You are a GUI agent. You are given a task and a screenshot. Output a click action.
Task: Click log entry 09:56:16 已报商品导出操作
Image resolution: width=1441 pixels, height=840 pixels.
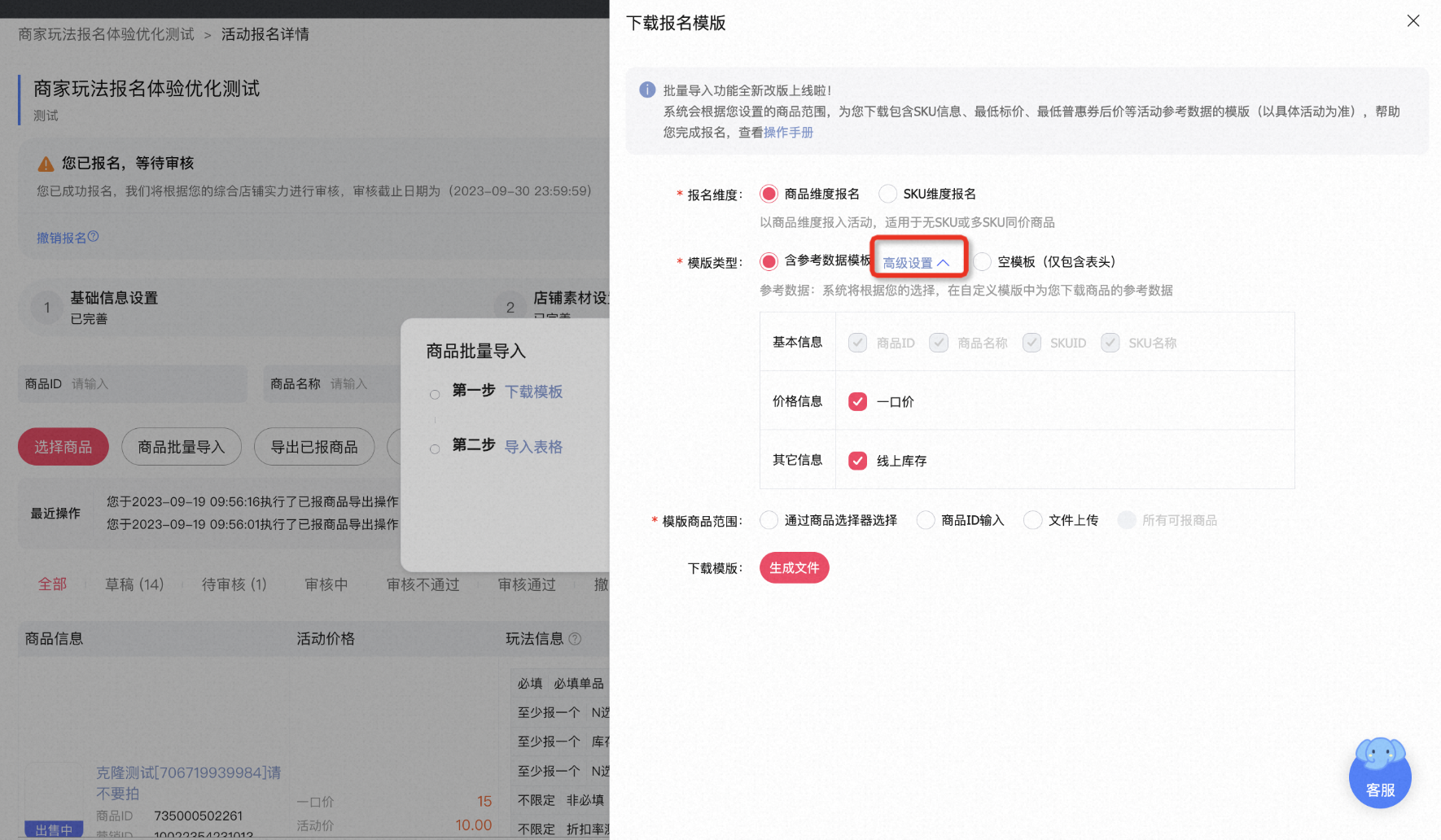coord(252,501)
